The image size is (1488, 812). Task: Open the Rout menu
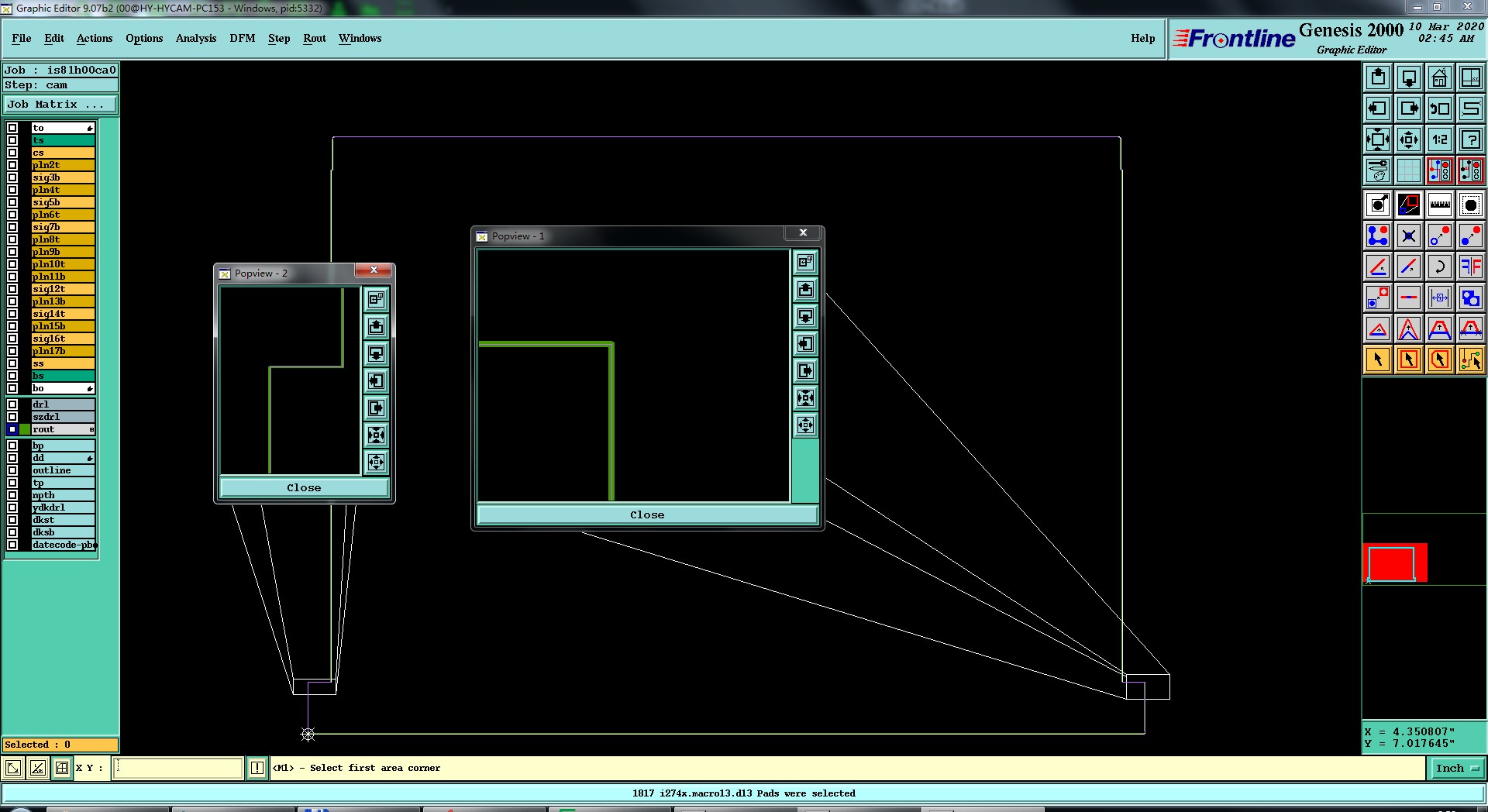tap(315, 38)
